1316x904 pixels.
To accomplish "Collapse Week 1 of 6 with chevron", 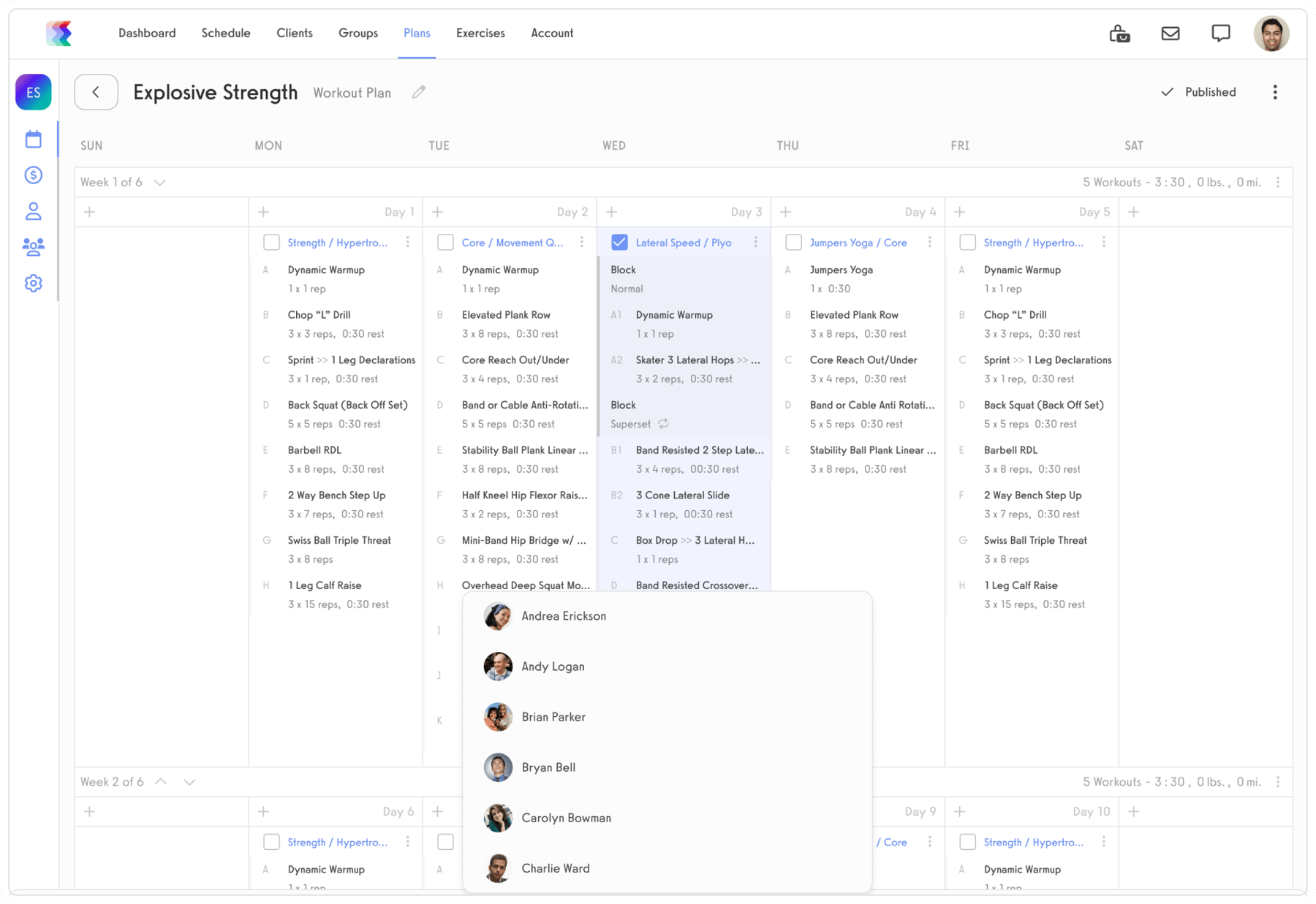I will 160,183.
